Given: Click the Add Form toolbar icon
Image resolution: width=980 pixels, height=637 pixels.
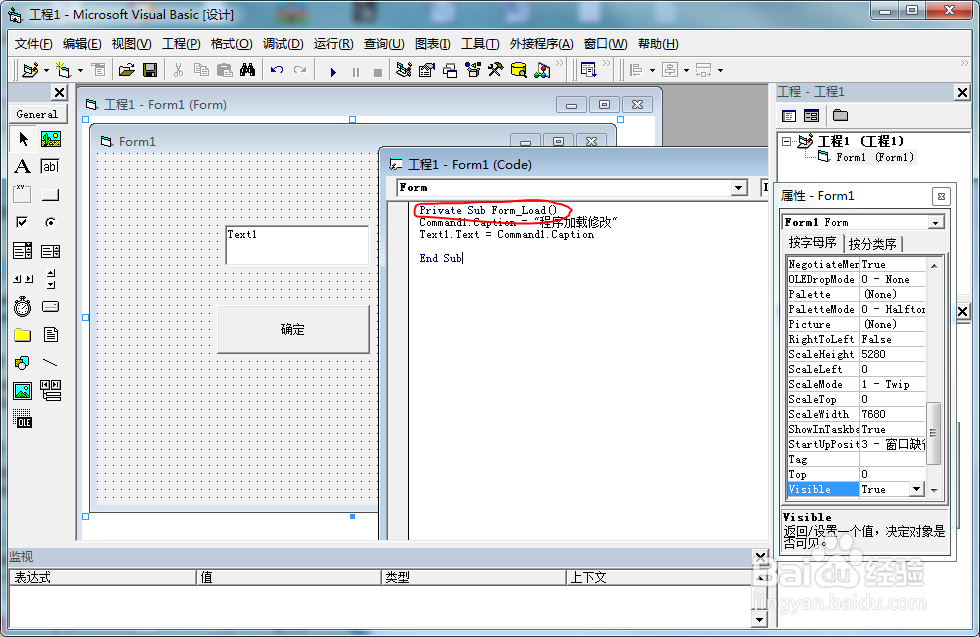Looking at the screenshot, I should (x=63, y=70).
